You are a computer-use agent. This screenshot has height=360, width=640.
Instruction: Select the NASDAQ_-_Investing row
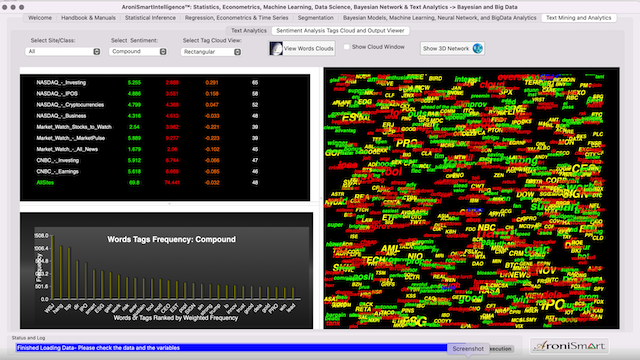pyautogui.click(x=165, y=82)
